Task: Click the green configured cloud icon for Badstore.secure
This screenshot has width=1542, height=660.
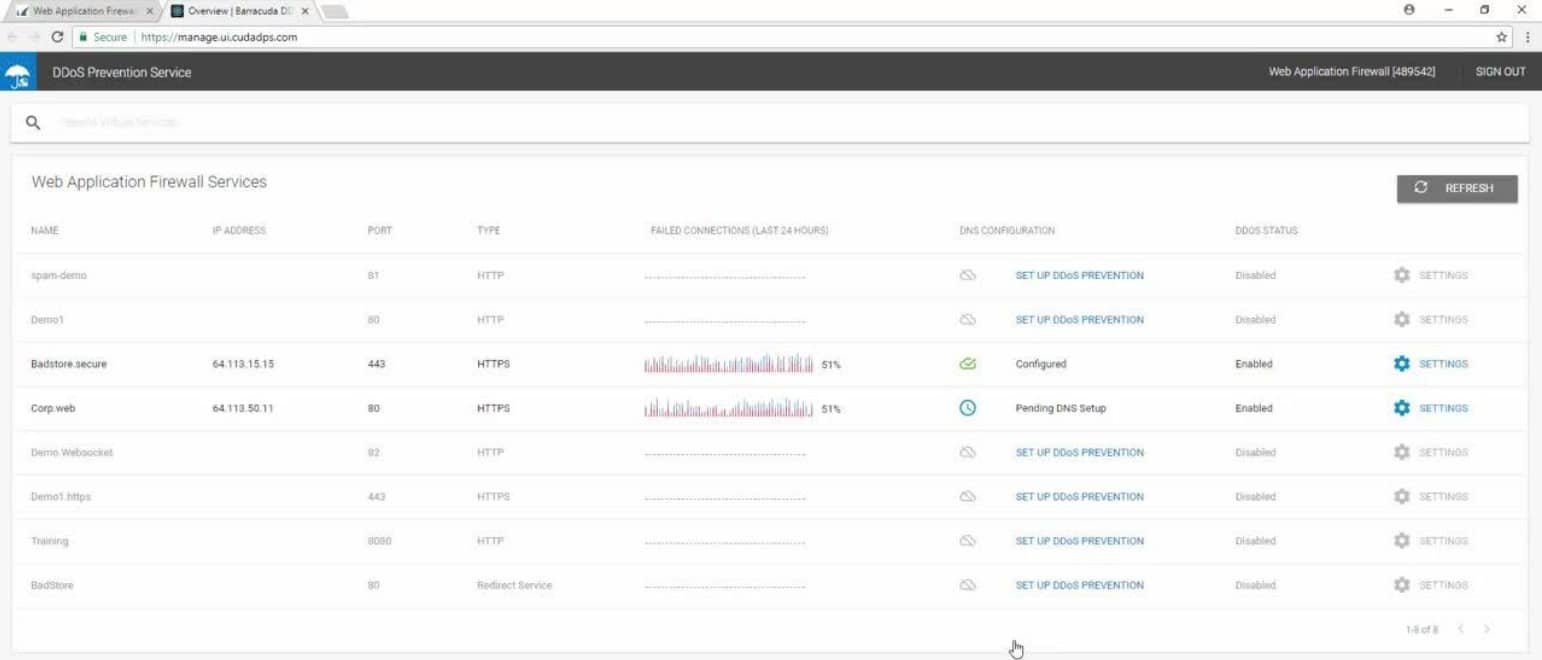Action: pos(967,364)
